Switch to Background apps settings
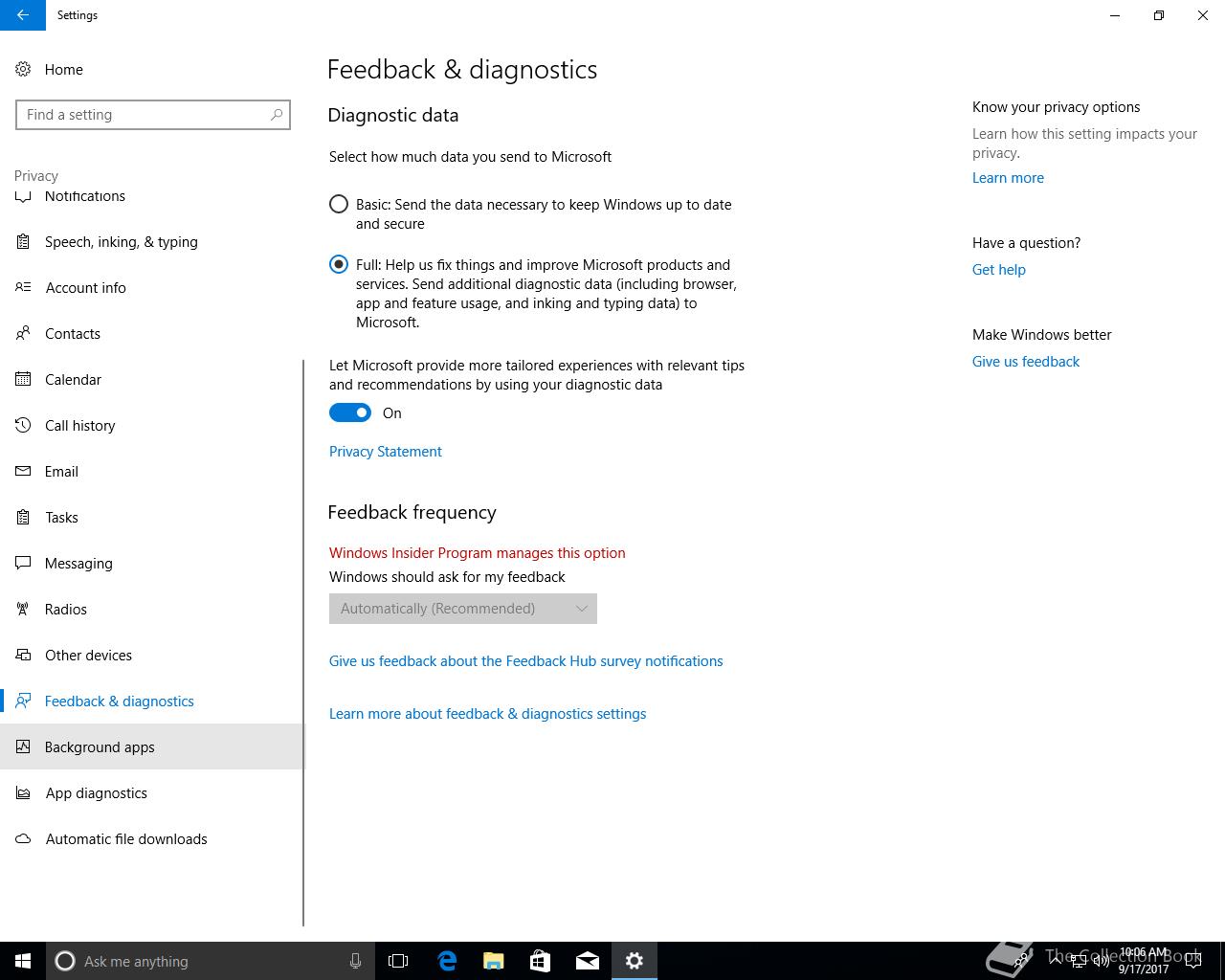This screenshot has height=980, width=1225. point(151,747)
